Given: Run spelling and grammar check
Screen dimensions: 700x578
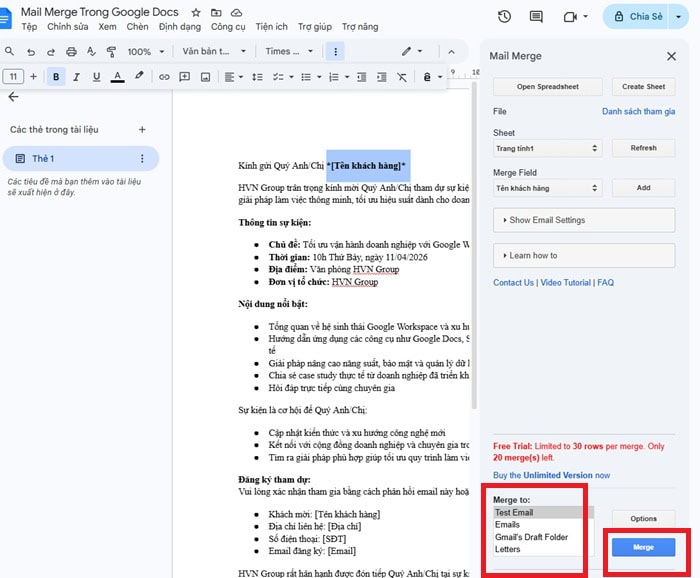Looking at the screenshot, I should point(91,52).
